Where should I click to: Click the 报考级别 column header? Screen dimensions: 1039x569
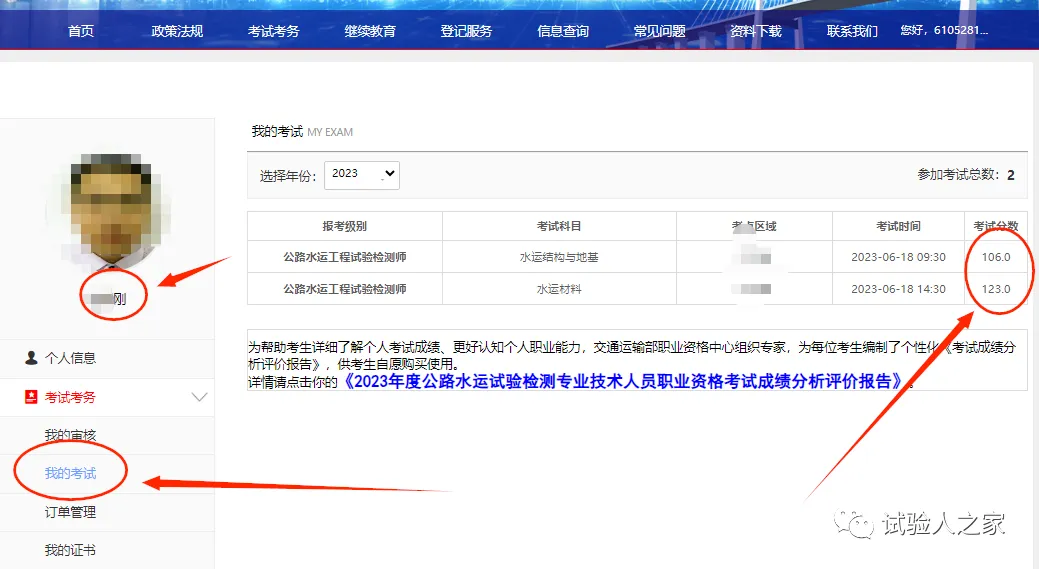345,227
